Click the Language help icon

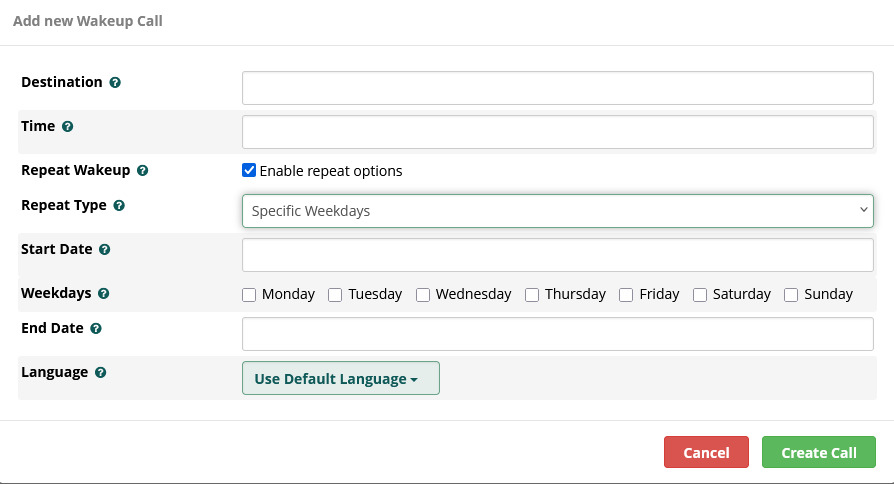[x=101, y=373]
